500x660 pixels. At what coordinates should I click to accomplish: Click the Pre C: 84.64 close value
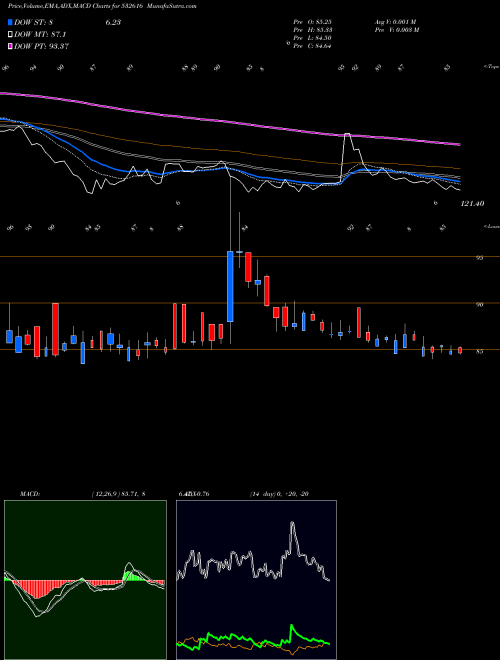(x=312, y=46)
